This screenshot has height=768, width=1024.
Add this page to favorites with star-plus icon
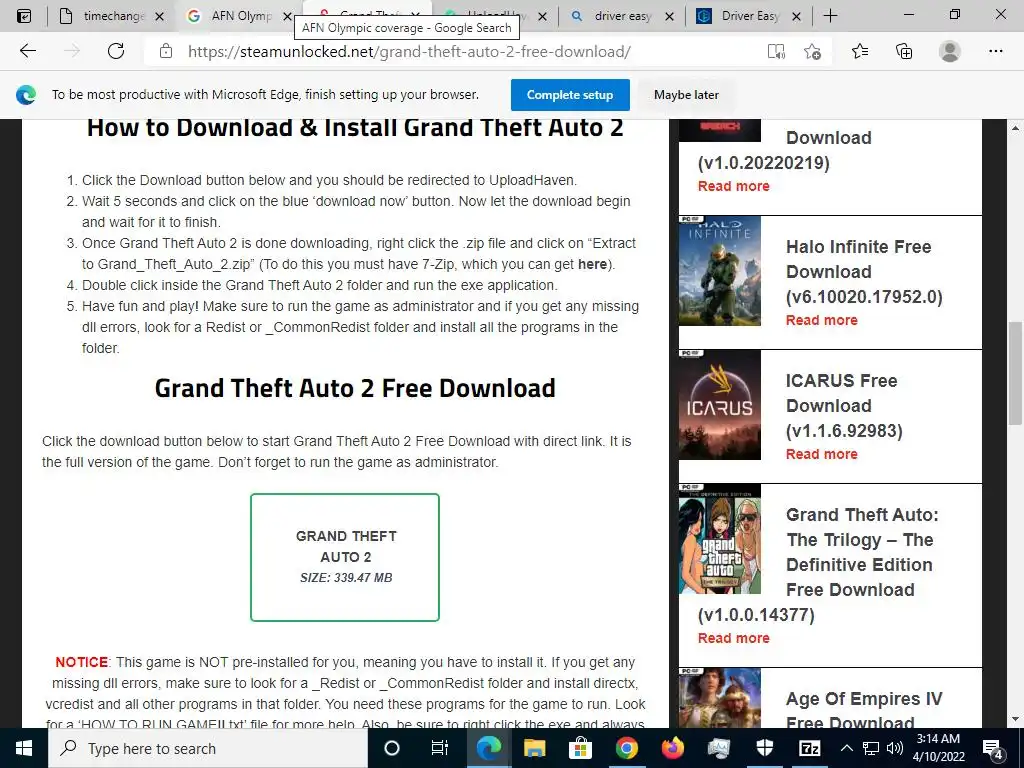point(812,52)
